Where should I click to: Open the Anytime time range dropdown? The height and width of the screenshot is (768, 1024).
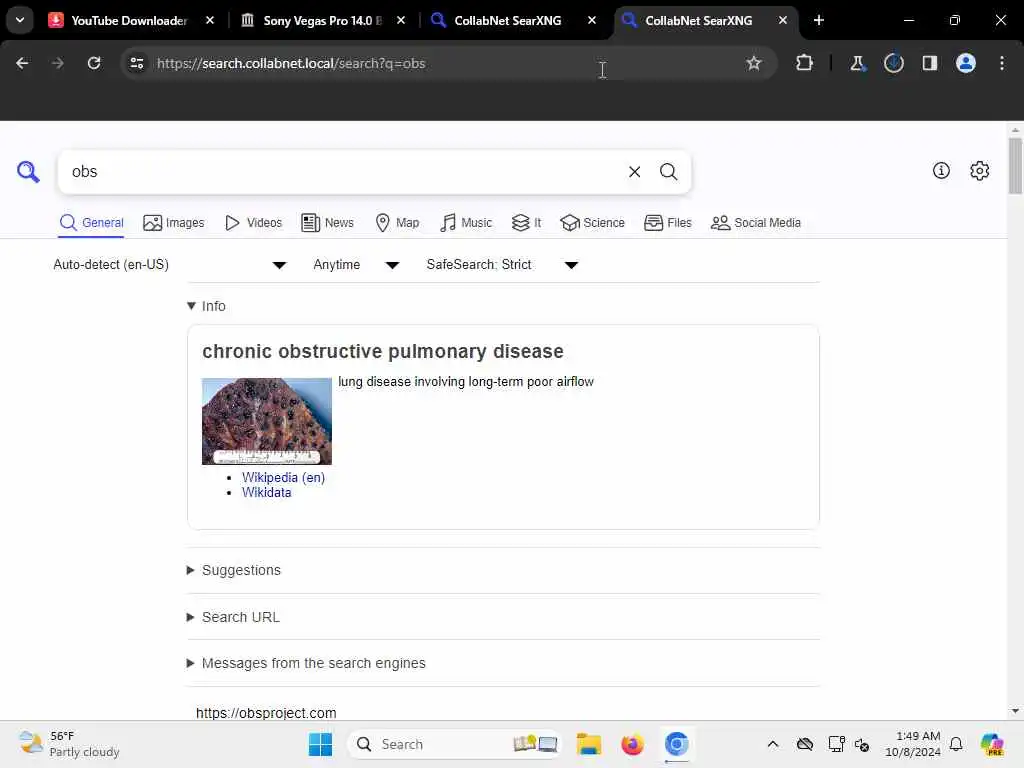356,264
